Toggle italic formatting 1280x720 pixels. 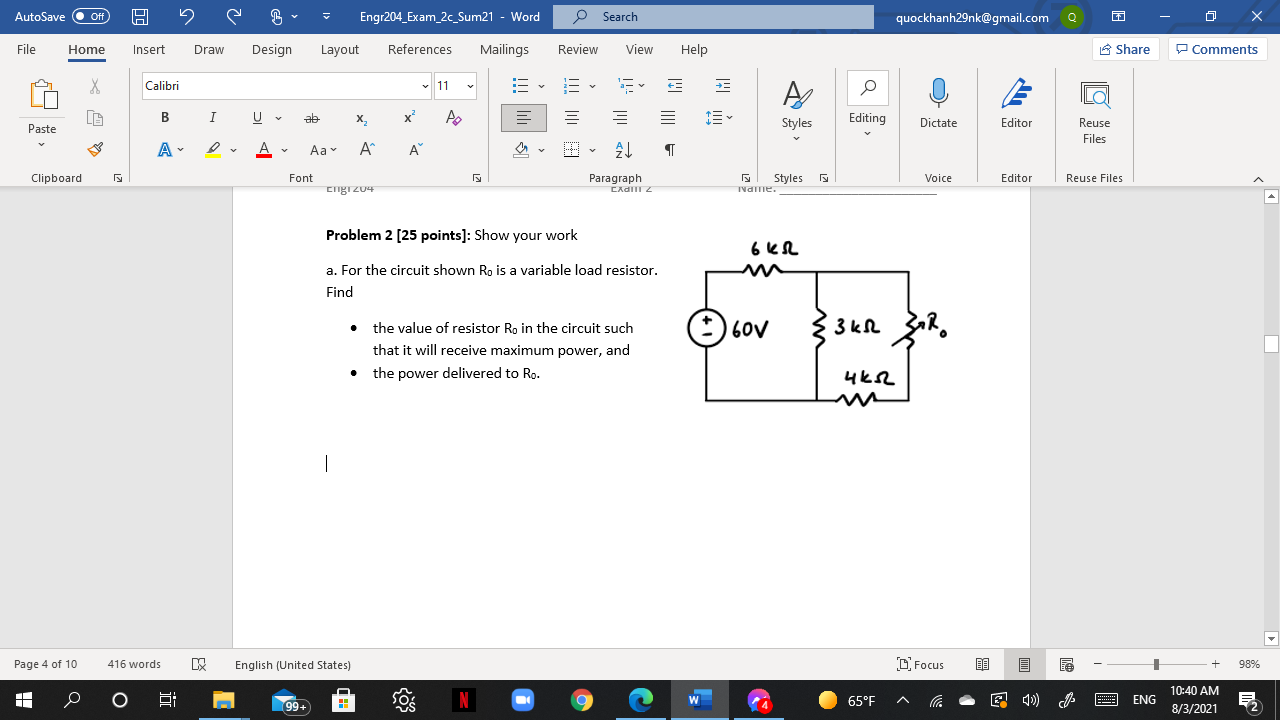coord(212,117)
